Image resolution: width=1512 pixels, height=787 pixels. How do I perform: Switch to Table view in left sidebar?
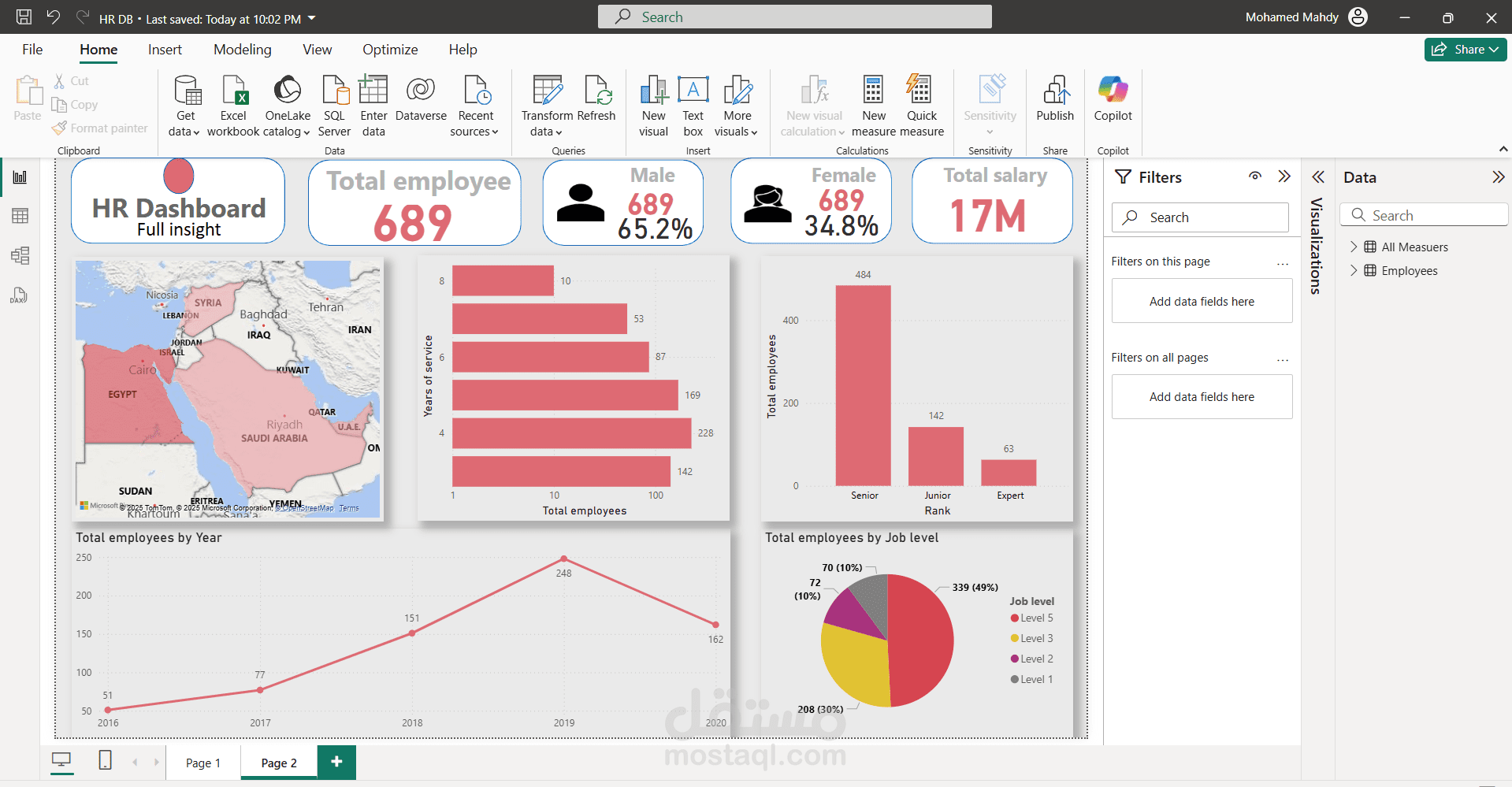[x=20, y=216]
